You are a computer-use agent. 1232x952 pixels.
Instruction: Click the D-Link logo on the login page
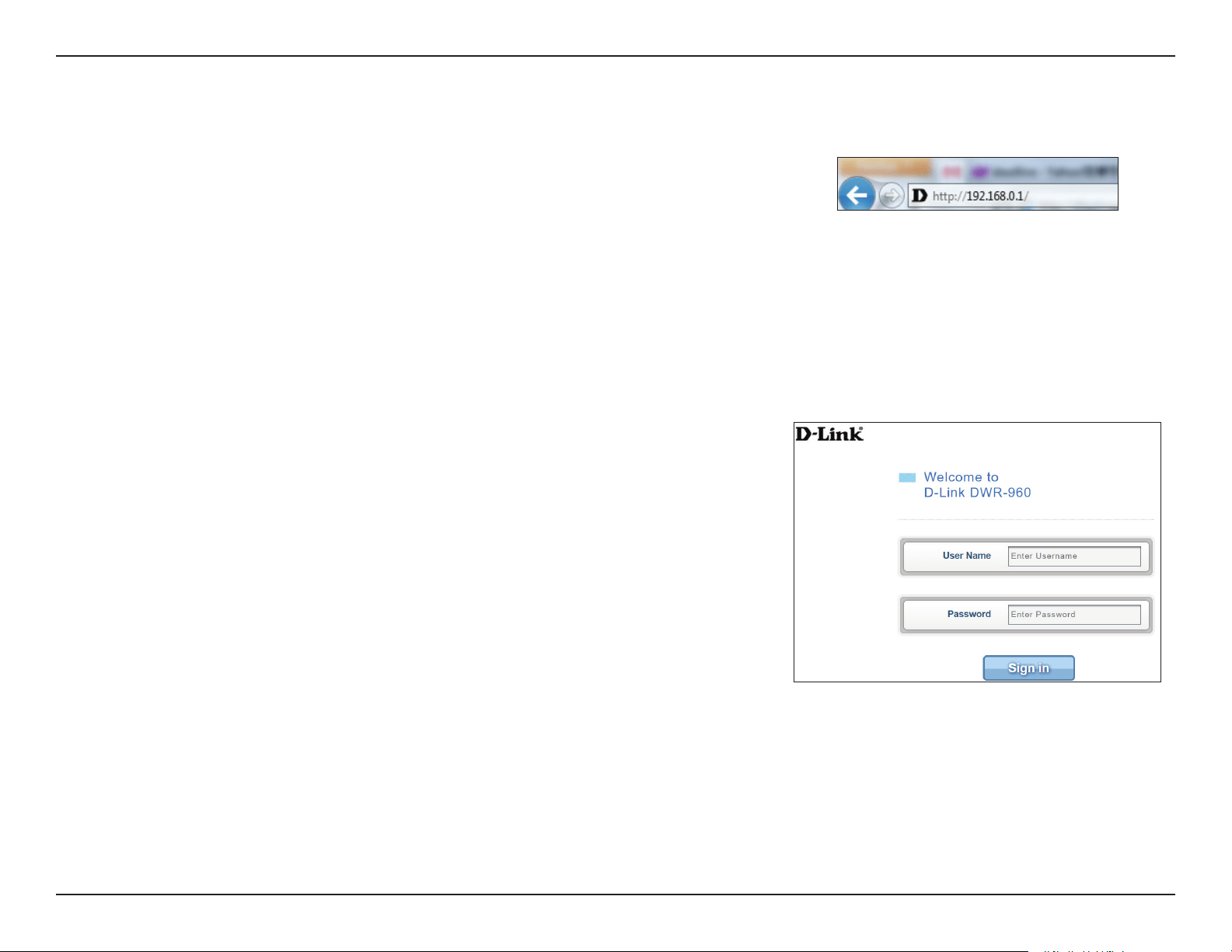tap(829, 434)
